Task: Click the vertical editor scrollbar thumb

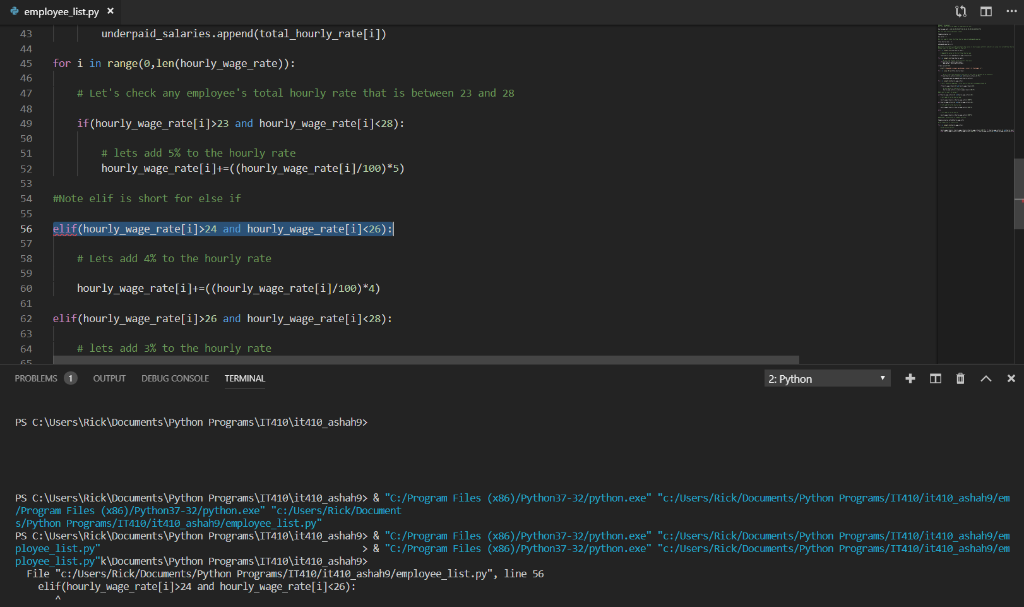Action: pyautogui.click(x=1019, y=194)
